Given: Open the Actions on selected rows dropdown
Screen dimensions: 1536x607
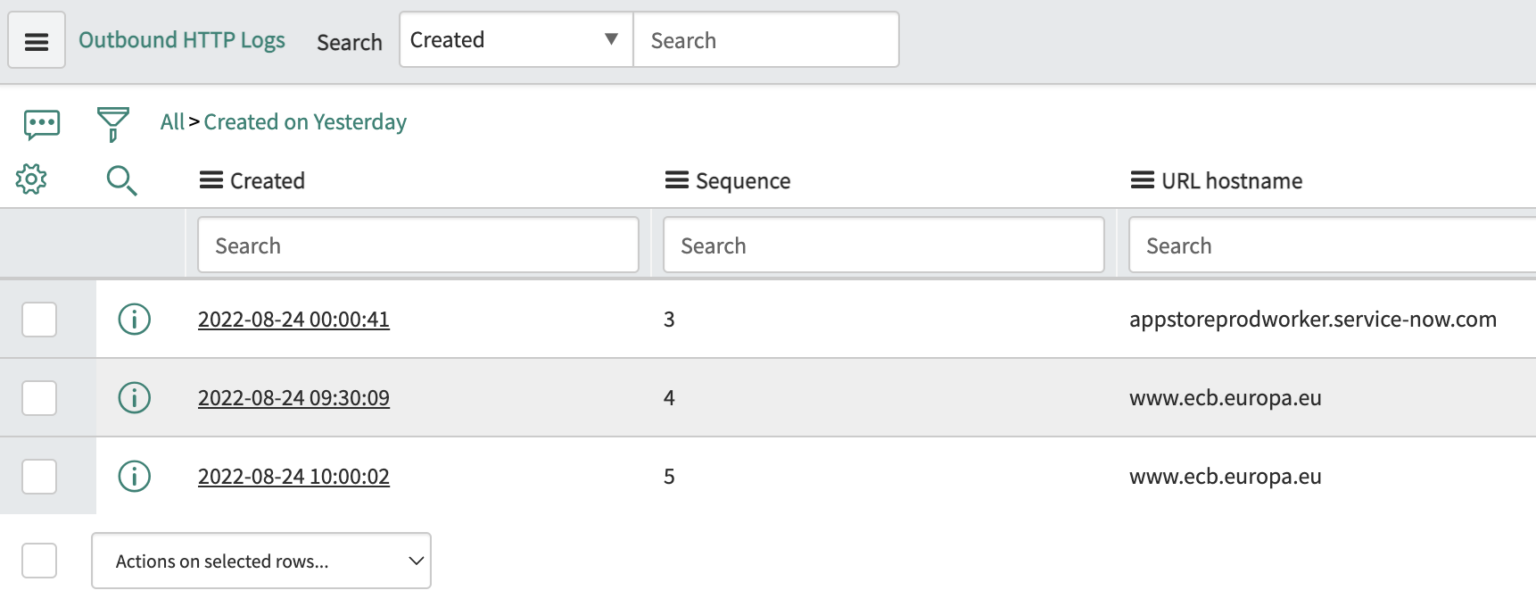Looking at the screenshot, I should point(261,561).
